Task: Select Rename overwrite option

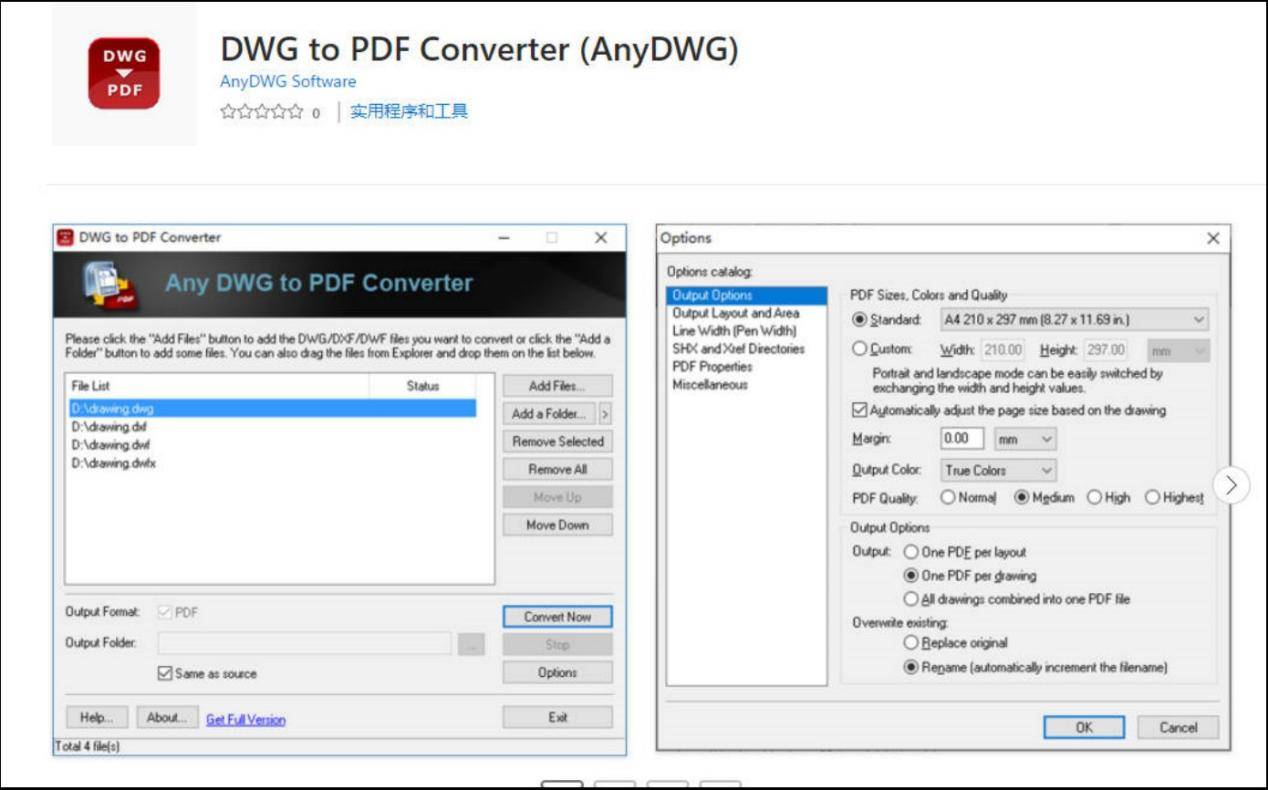Action: (x=910, y=667)
